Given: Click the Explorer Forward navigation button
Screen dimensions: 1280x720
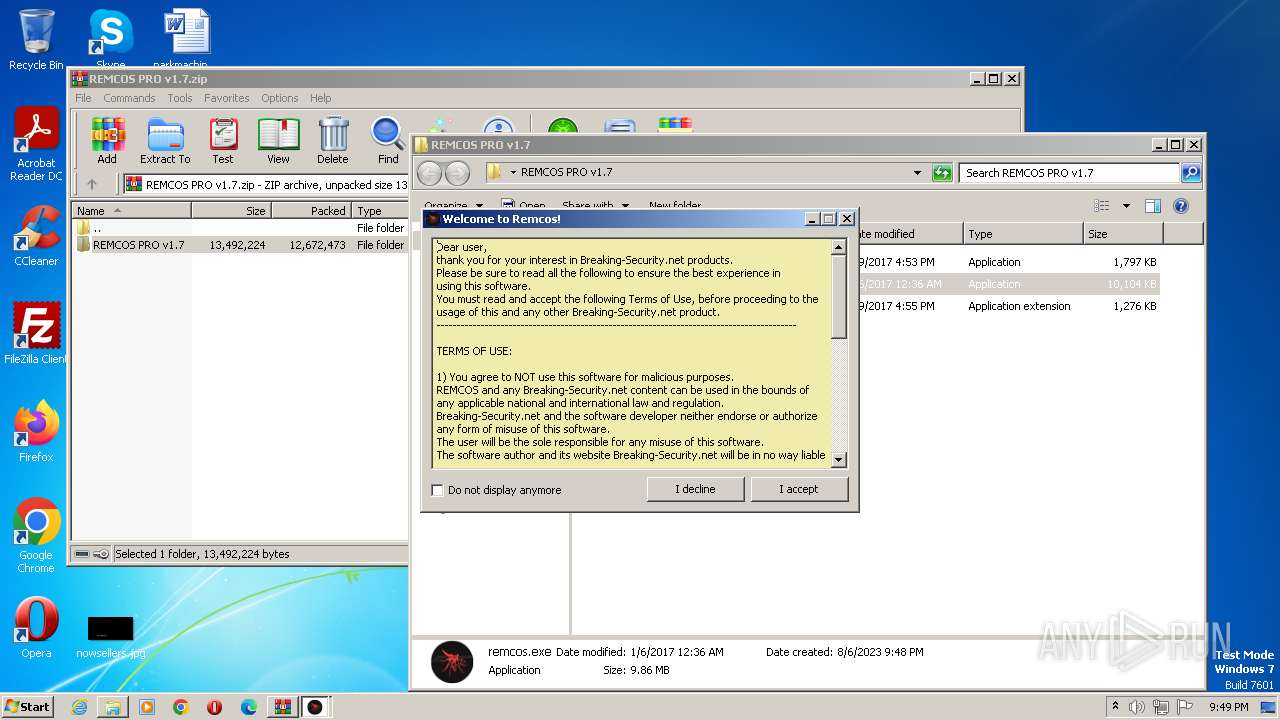Looking at the screenshot, I should (x=457, y=173).
